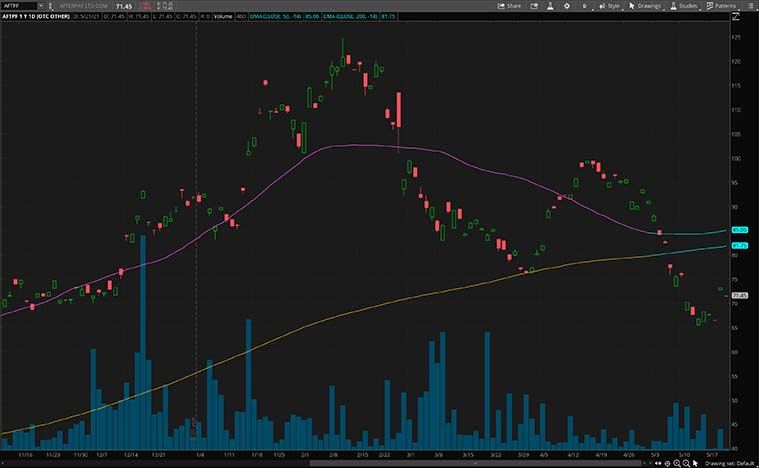Expand the symbol selector dropdown arrow
The height and width of the screenshot is (468, 759).
point(42,6)
